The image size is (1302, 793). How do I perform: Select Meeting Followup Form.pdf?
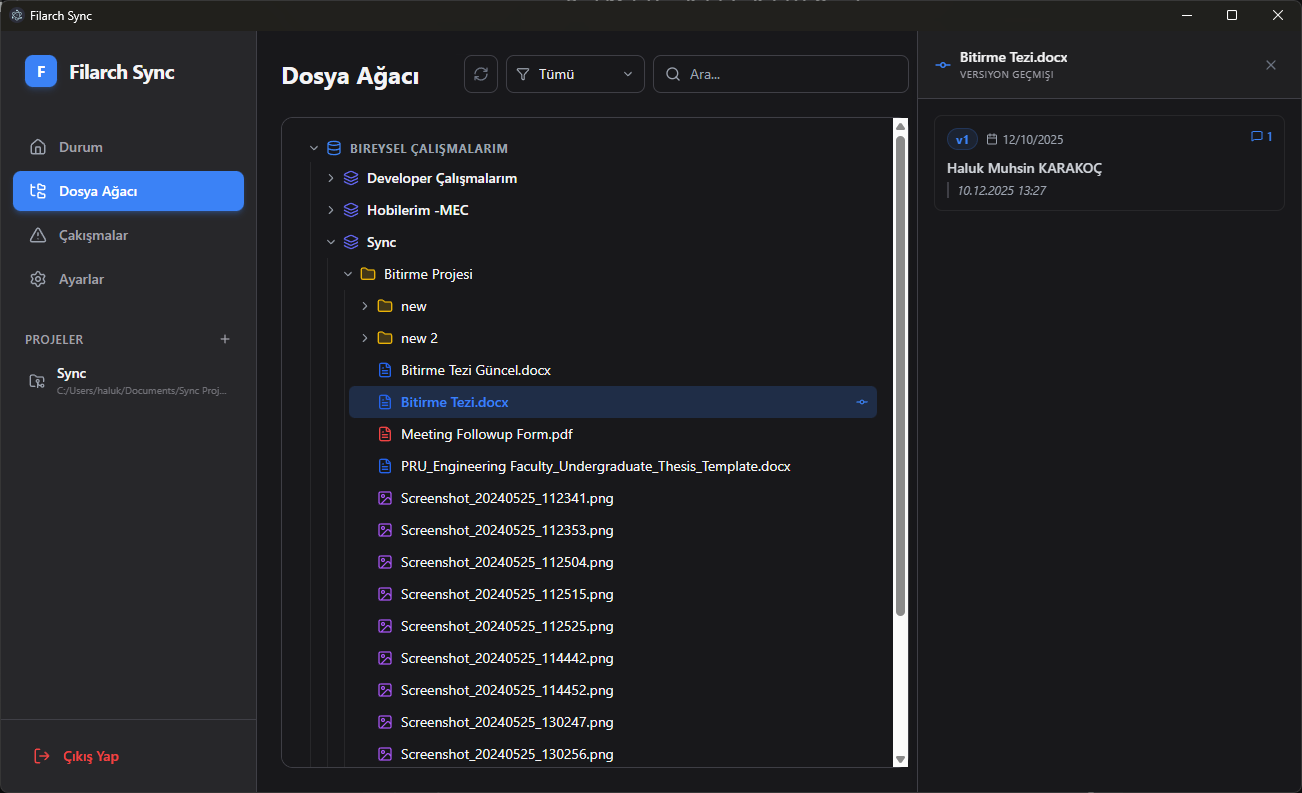coord(612,434)
